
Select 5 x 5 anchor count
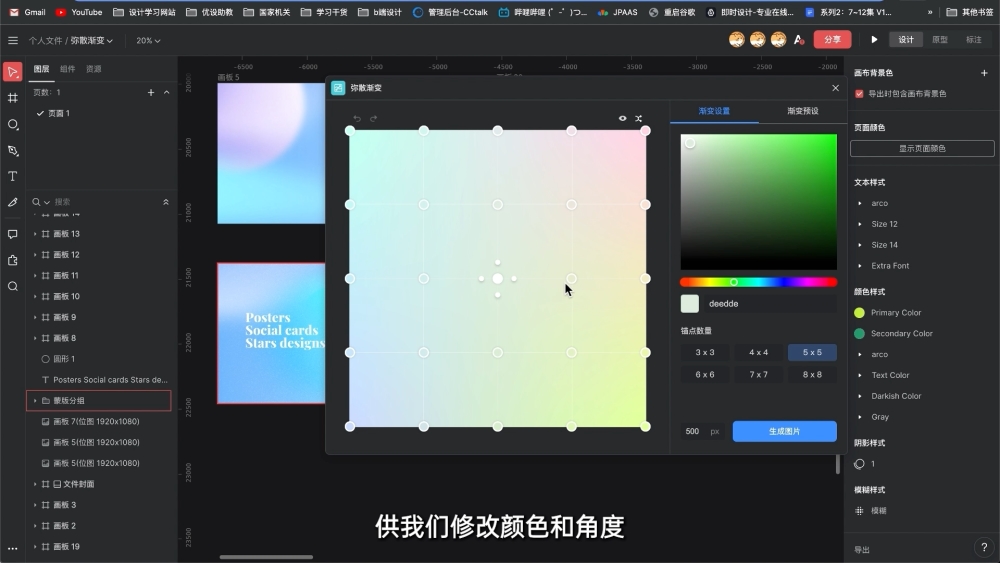coord(812,353)
